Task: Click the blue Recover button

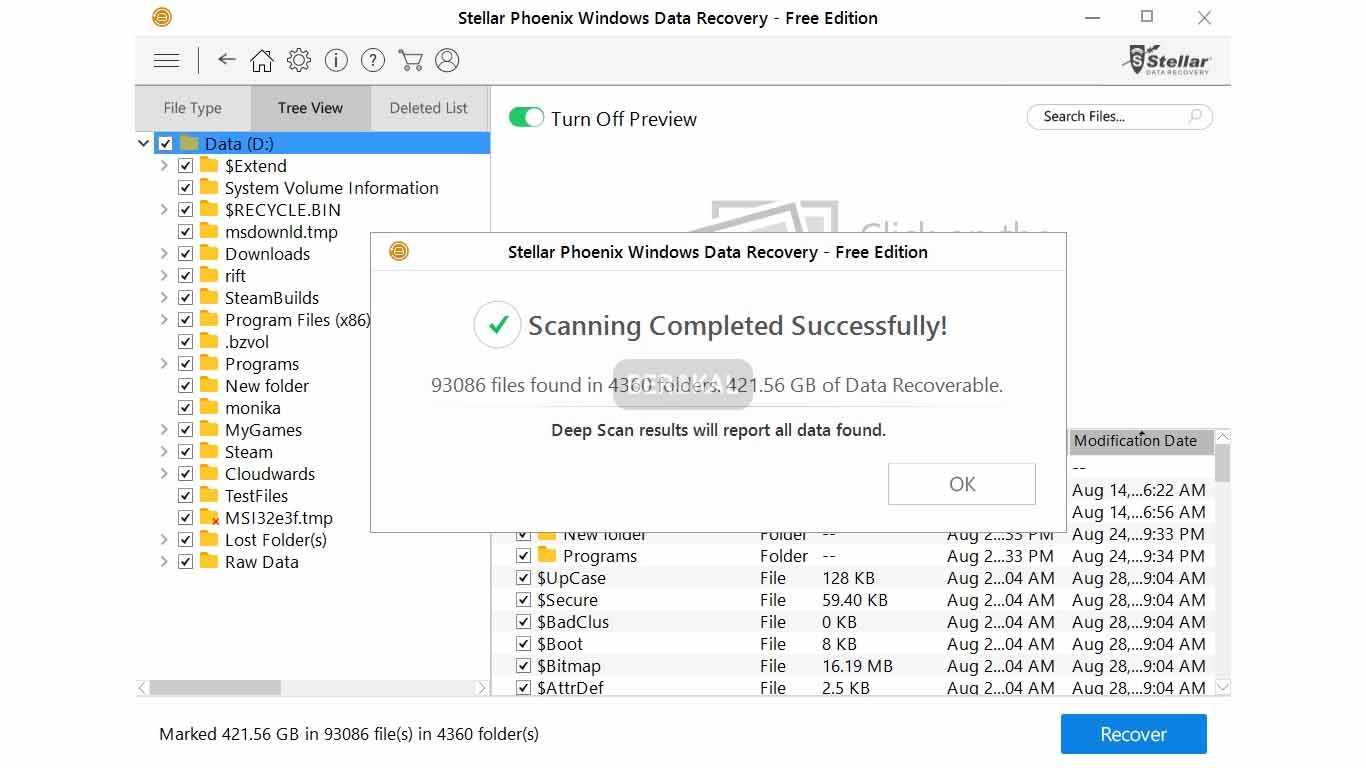Action: [x=1134, y=734]
